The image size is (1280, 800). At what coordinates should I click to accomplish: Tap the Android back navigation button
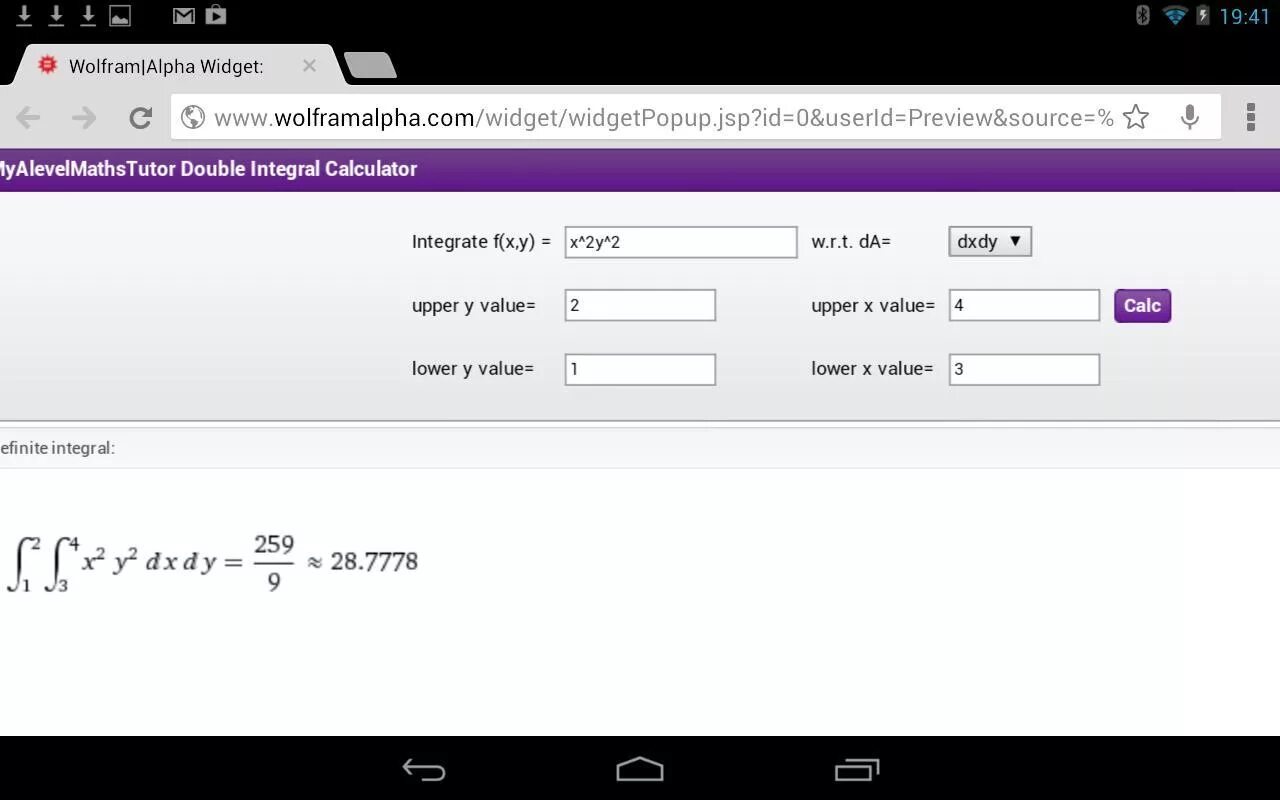click(x=424, y=769)
